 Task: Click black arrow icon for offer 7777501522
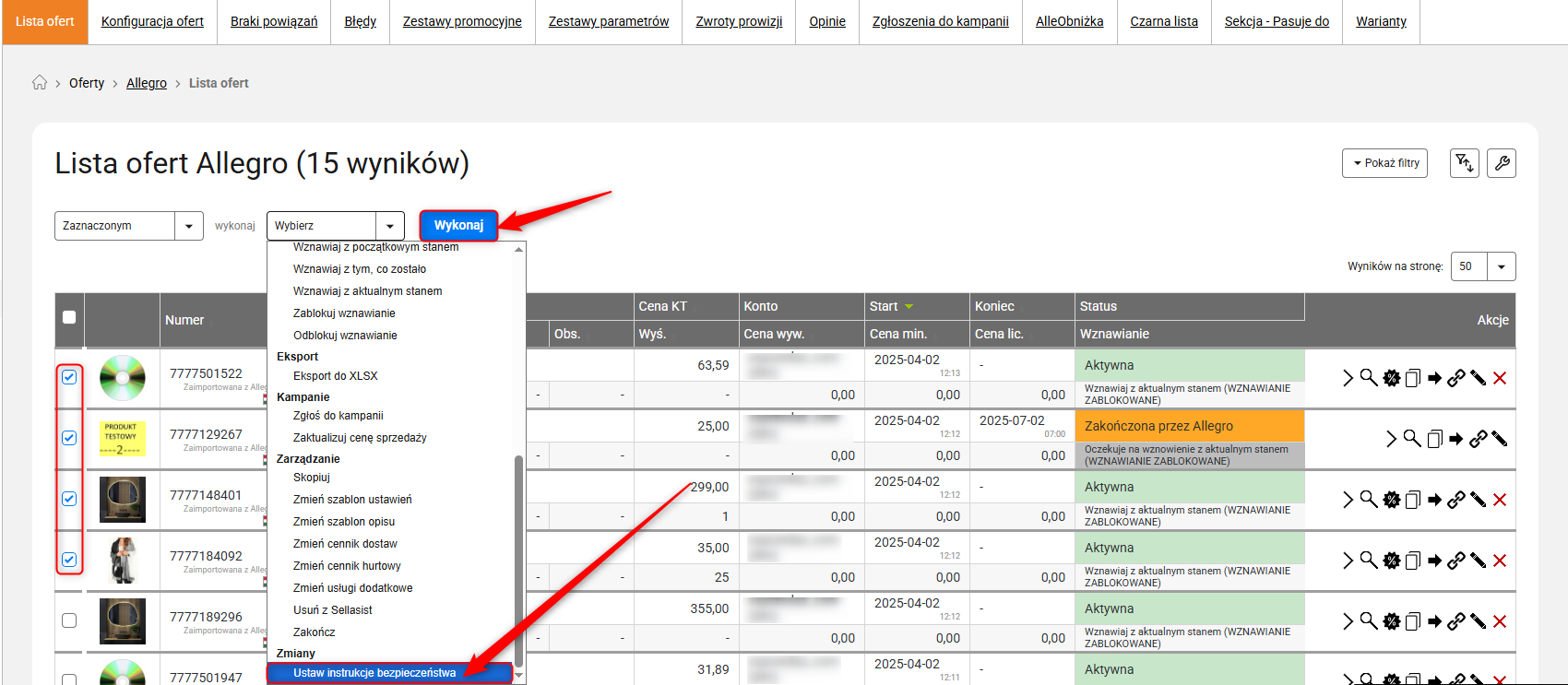[1434, 378]
